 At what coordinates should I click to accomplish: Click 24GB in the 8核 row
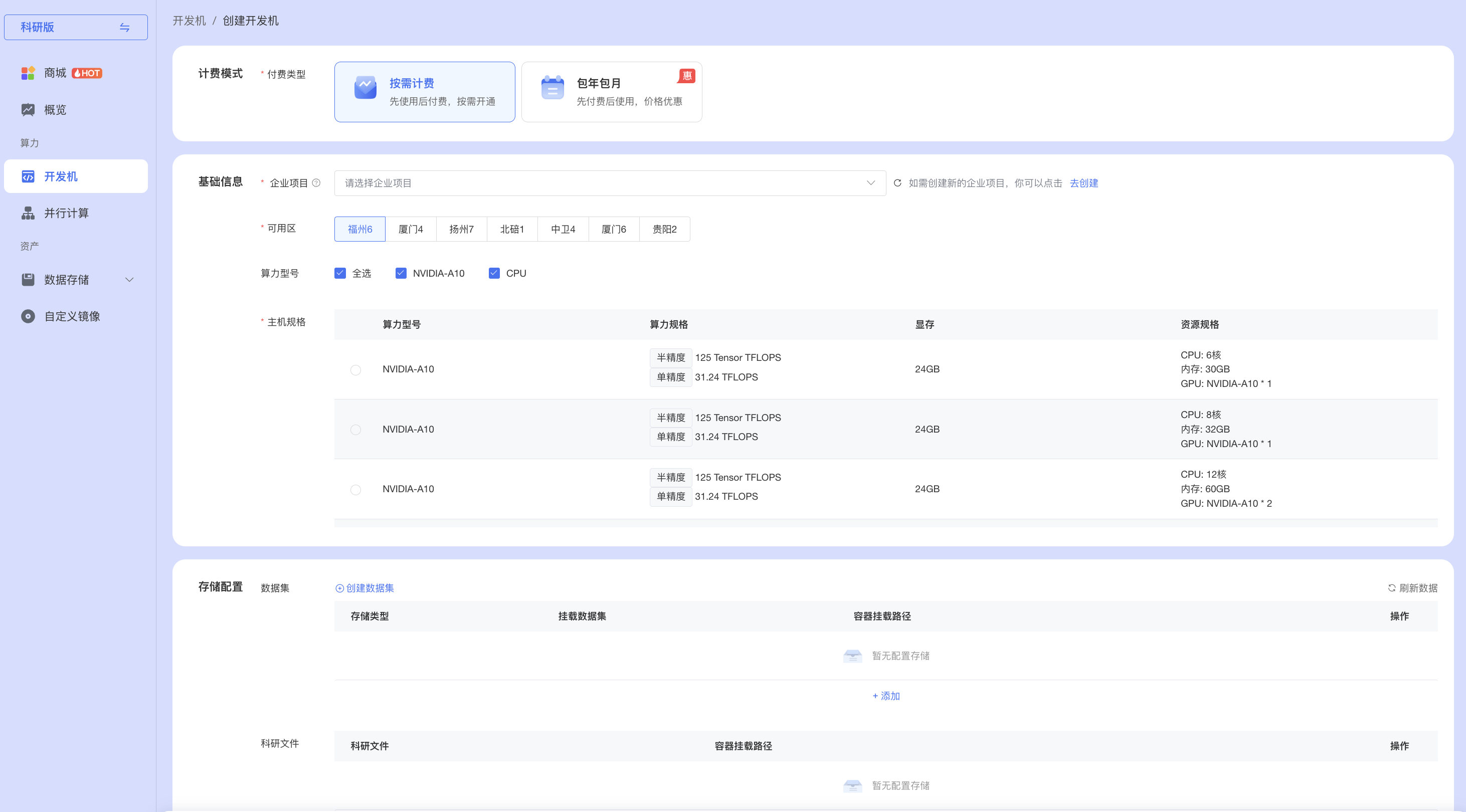(927, 429)
